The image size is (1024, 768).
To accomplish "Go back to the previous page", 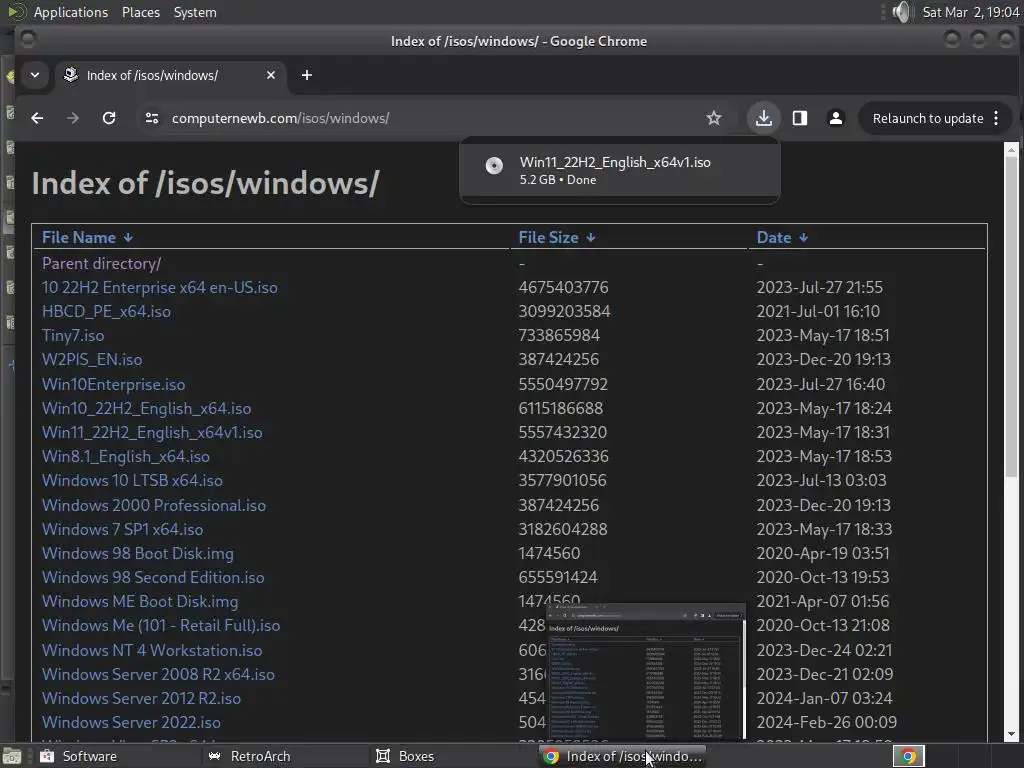I will point(37,118).
